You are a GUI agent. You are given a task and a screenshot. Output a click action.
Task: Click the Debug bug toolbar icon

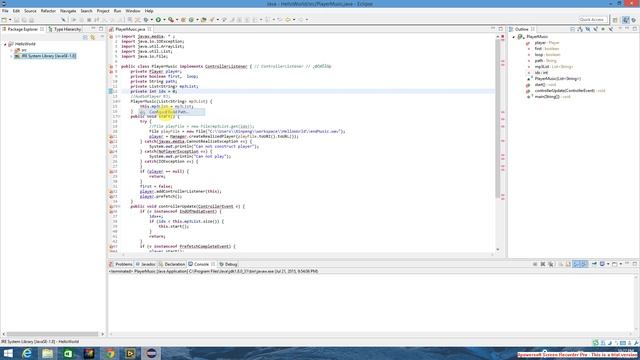(x=146, y=20)
